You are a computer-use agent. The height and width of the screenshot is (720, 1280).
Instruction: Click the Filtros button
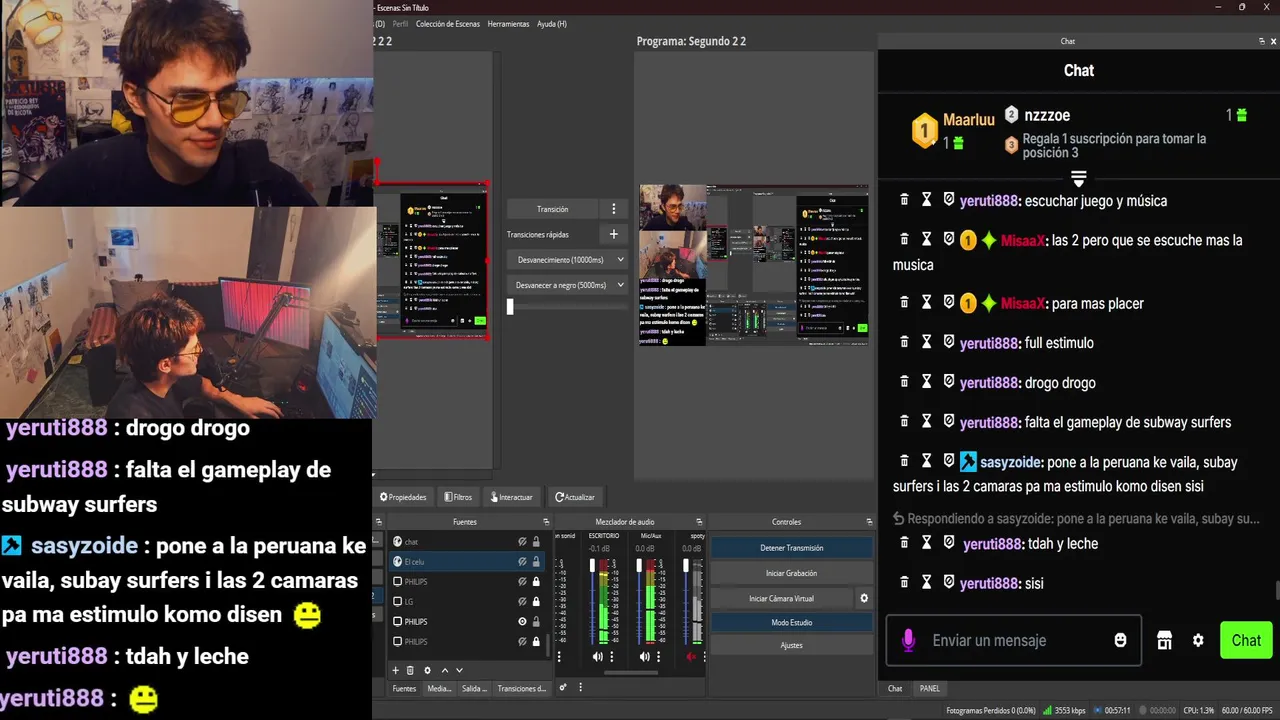click(x=458, y=497)
